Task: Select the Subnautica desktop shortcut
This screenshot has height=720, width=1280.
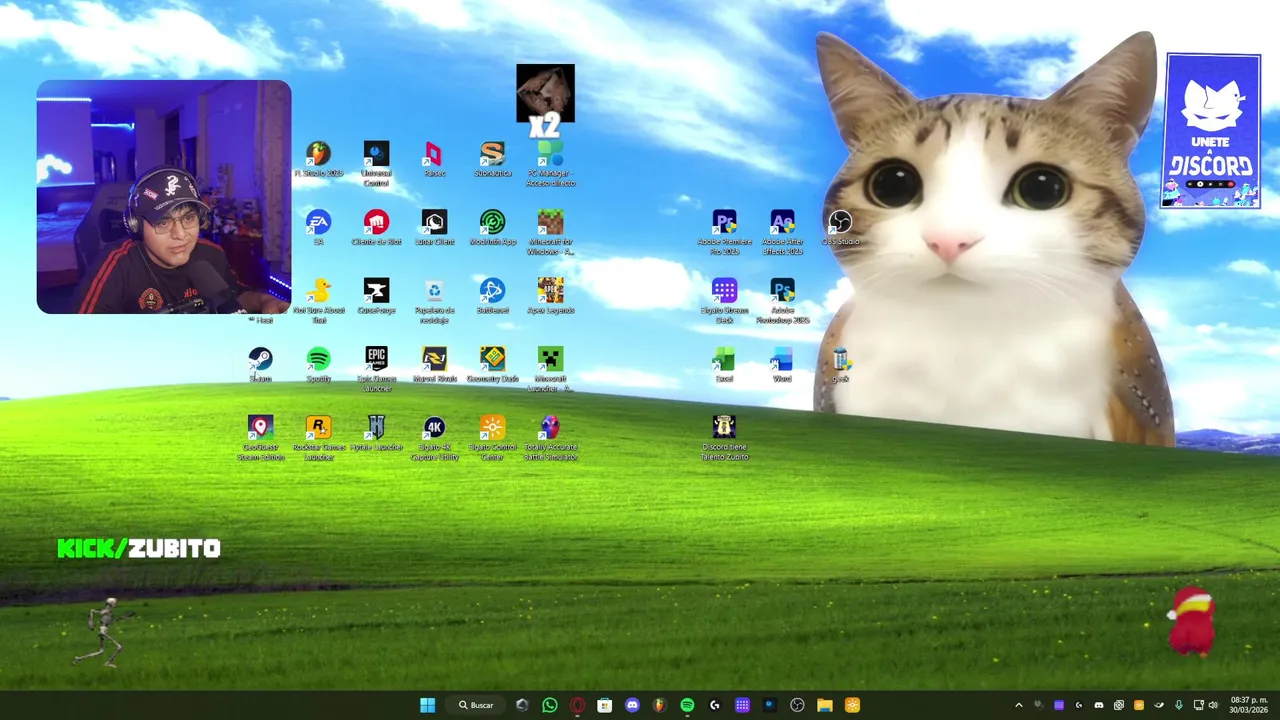Action: tap(492, 159)
